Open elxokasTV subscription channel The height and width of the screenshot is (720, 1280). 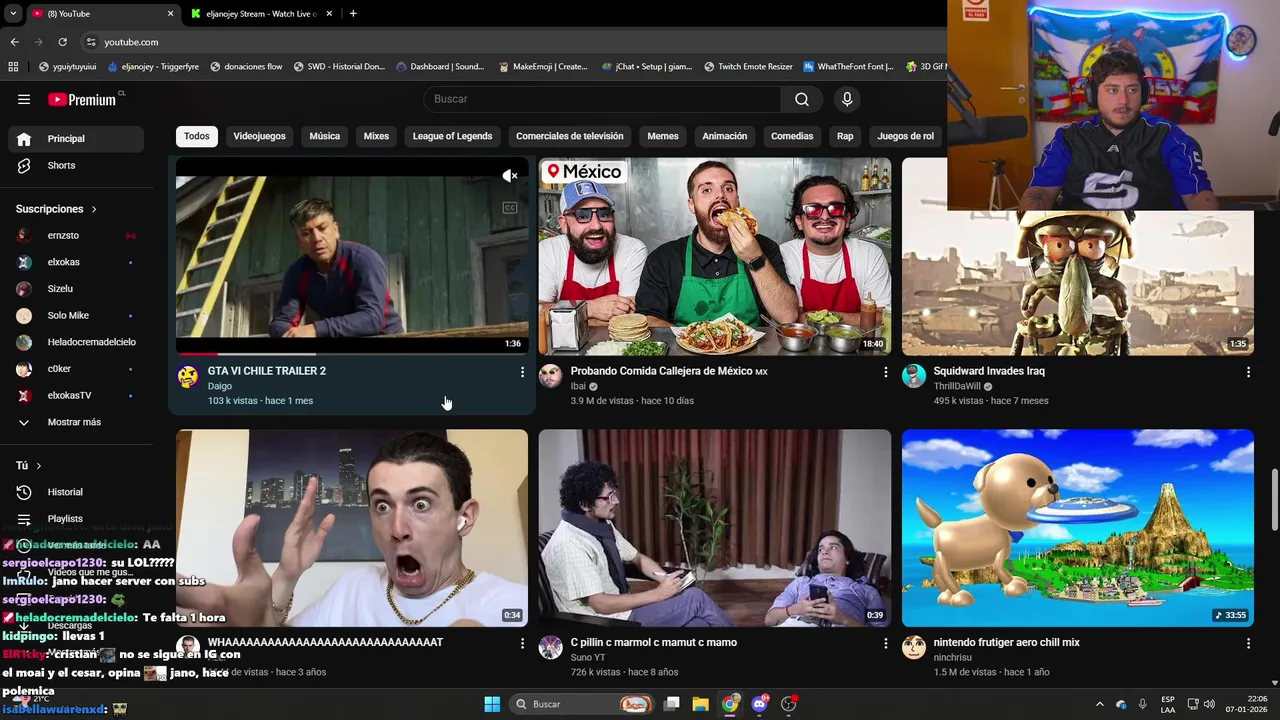[76, 396]
